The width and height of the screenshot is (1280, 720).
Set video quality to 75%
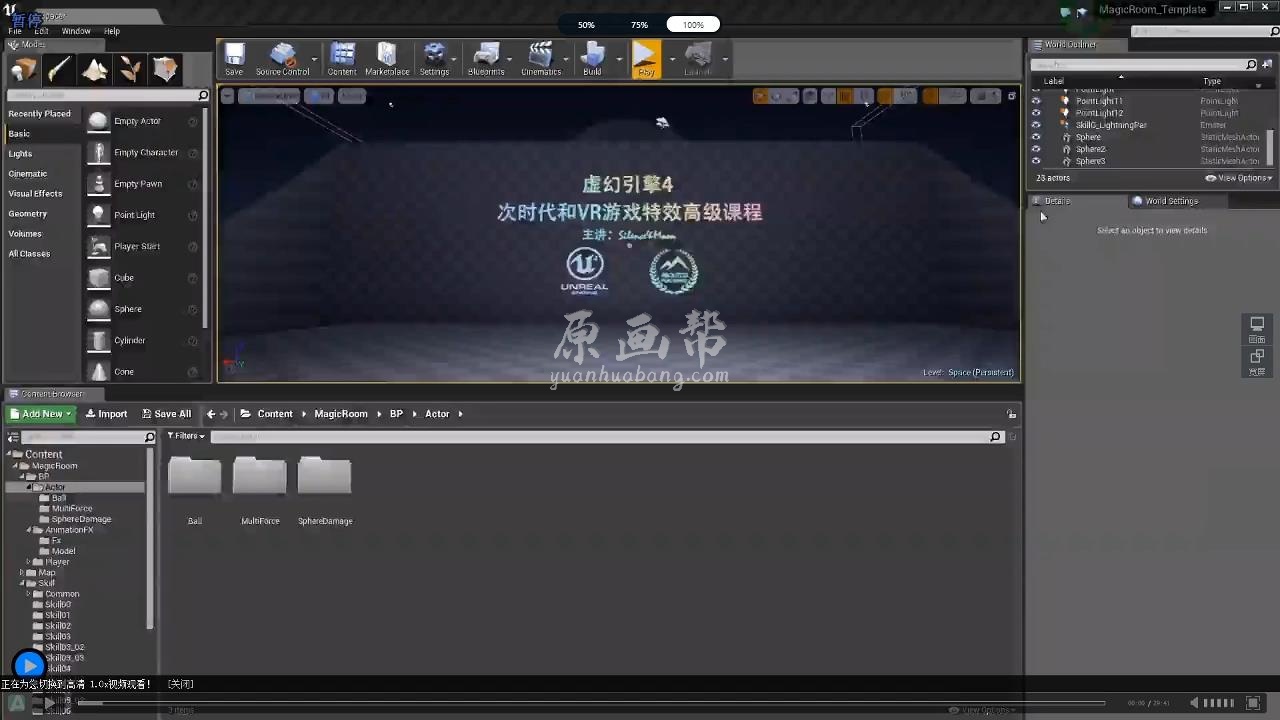coord(639,25)
